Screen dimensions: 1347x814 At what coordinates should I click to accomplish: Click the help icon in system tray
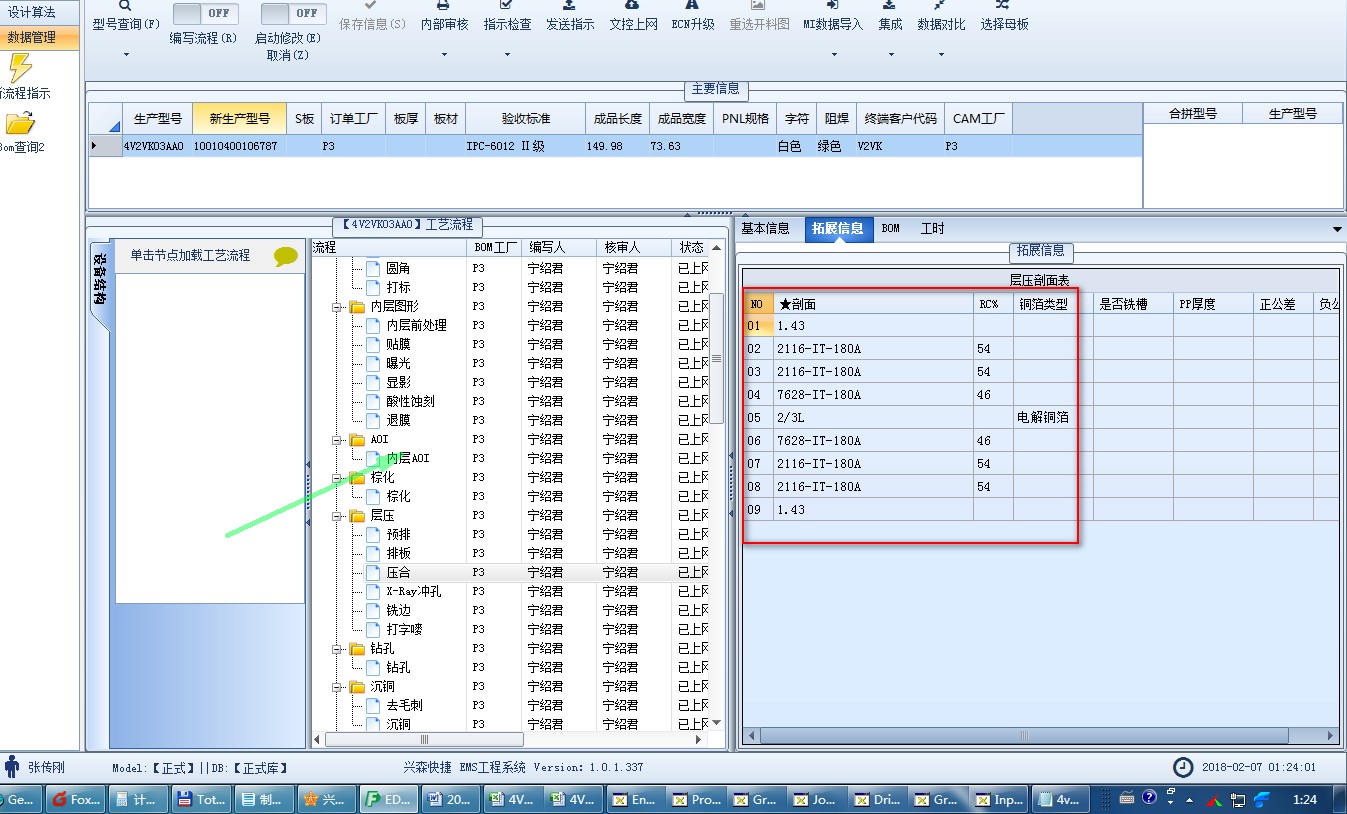(x=1150, y=798)
